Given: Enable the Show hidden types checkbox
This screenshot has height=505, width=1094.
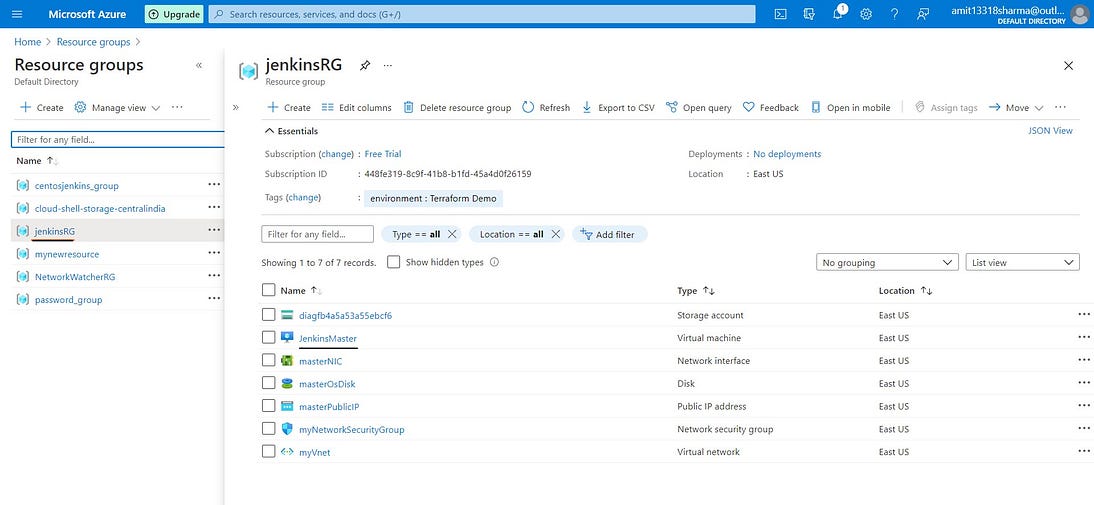Looking at the screenshot, I should pos(394,262).
